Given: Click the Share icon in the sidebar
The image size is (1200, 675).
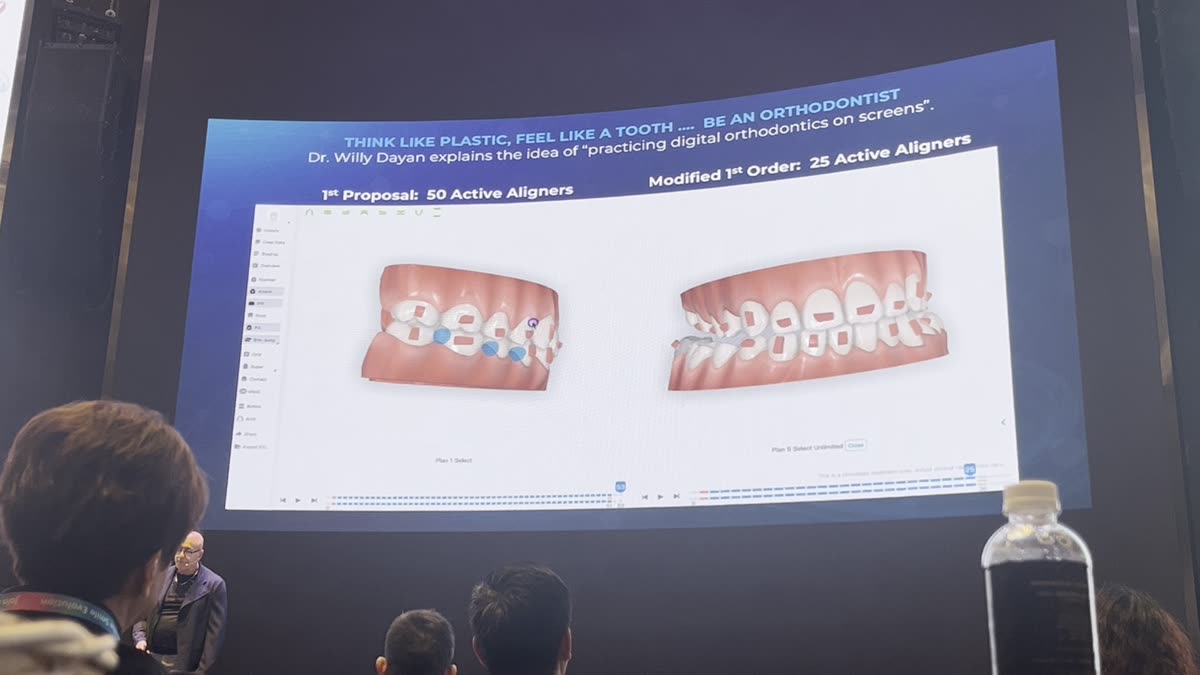Looking at the screenshot, I should point(262,434).
